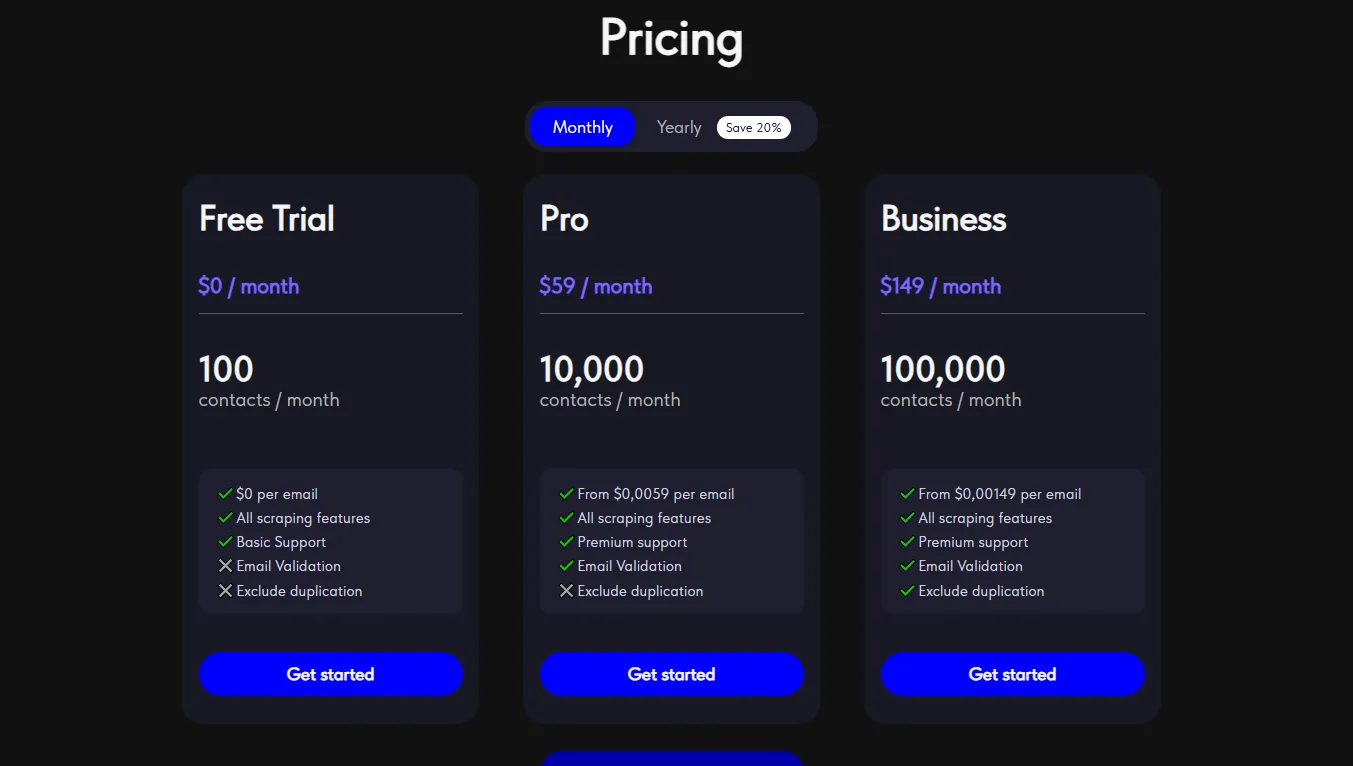This screenshot has height=766, width=1353.
Task: Click the Save 20% badge
Action: click(753, 128)
